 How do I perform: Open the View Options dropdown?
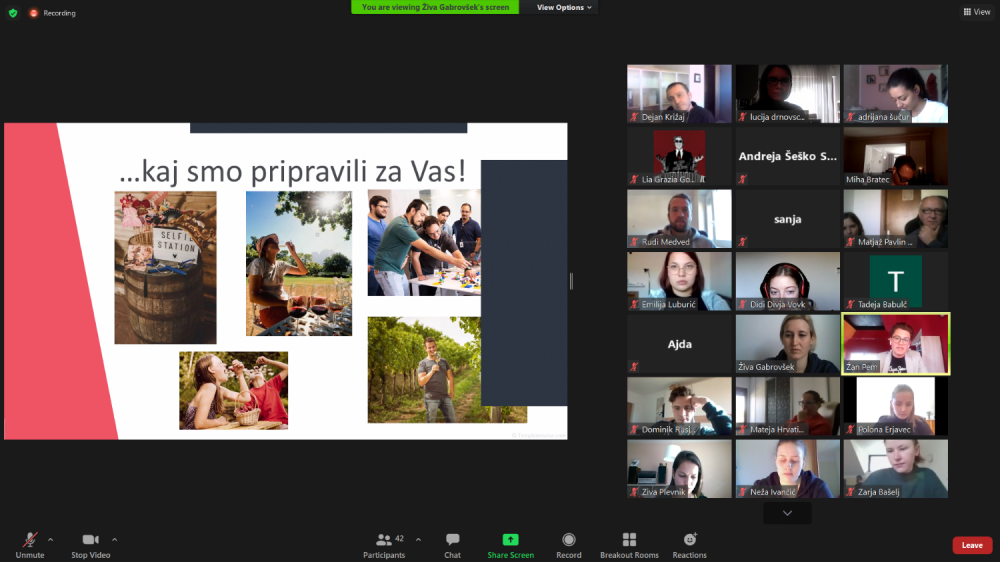[x=564, y=7]
